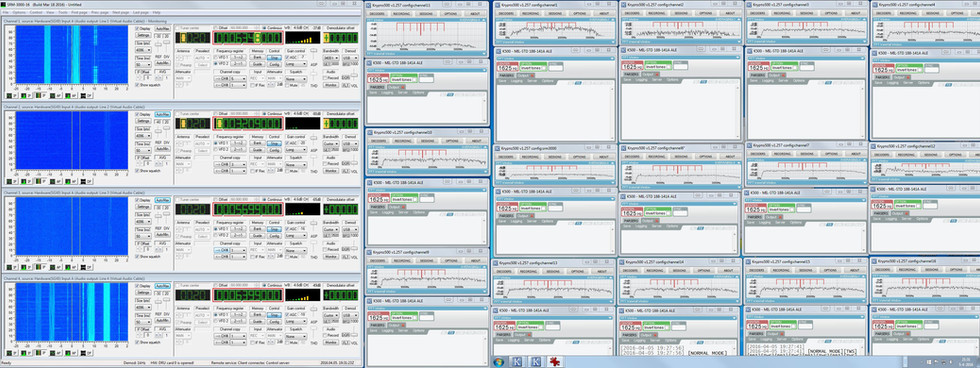Screen dimensions: 980x368
Task: Toggle AGC checkbox in Channel 1 gain control
Action: click(288, 57)
